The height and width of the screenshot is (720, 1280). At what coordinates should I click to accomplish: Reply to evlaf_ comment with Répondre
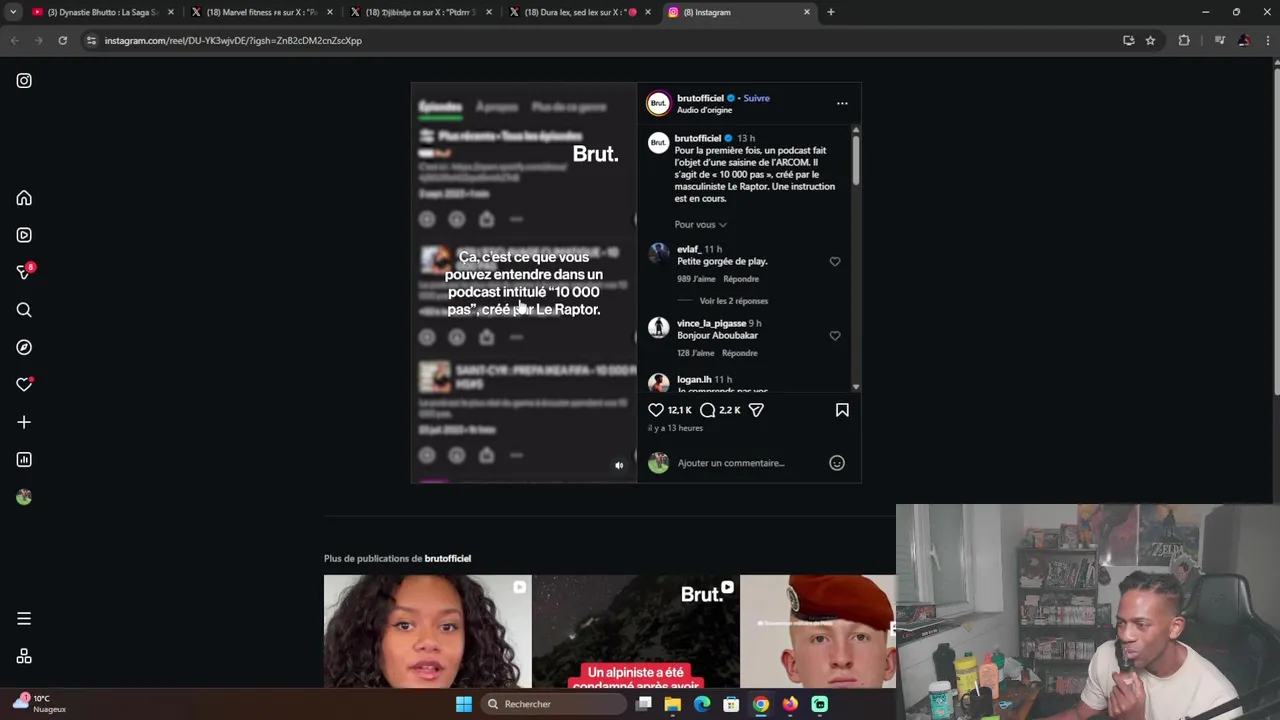click(x=741, y=279)
